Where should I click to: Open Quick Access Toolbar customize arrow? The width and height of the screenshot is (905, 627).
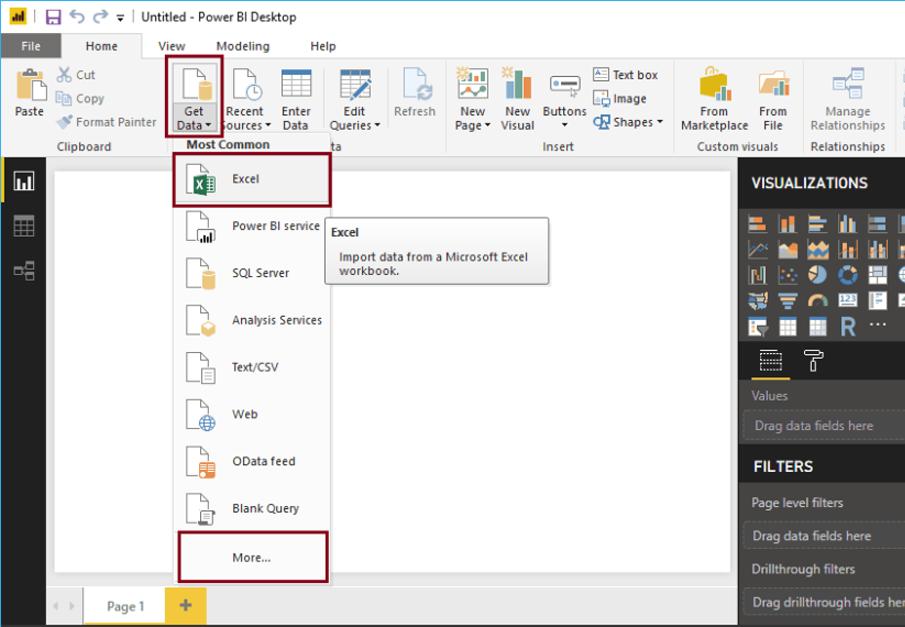click(x=120, y=18)
